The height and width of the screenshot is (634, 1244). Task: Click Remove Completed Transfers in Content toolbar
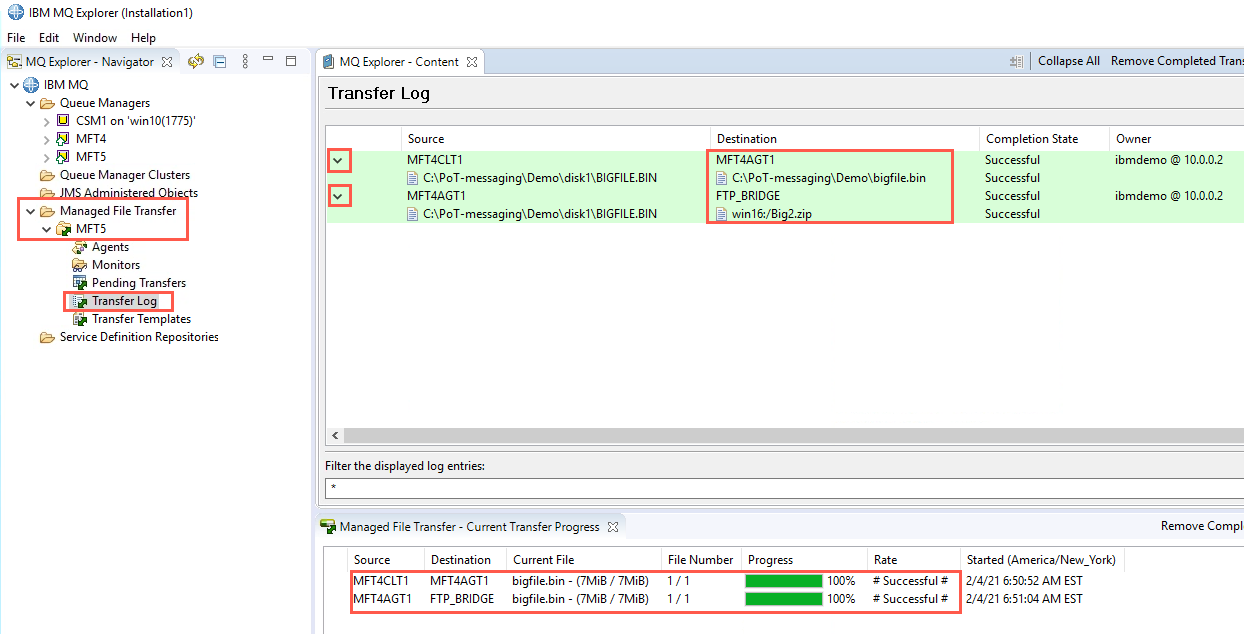(x=1177, y=61)
